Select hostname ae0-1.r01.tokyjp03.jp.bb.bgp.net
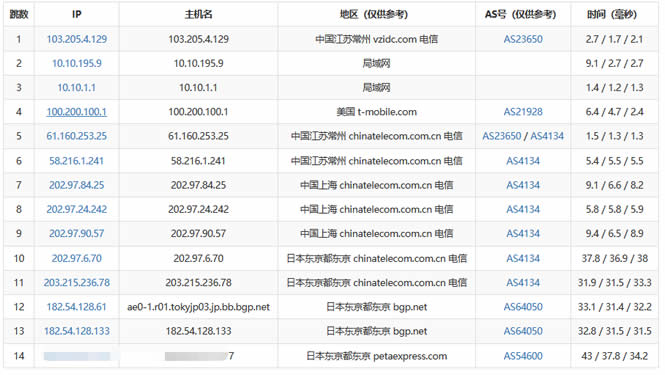This screenshot has height=375, width=665. click(198, 307)
